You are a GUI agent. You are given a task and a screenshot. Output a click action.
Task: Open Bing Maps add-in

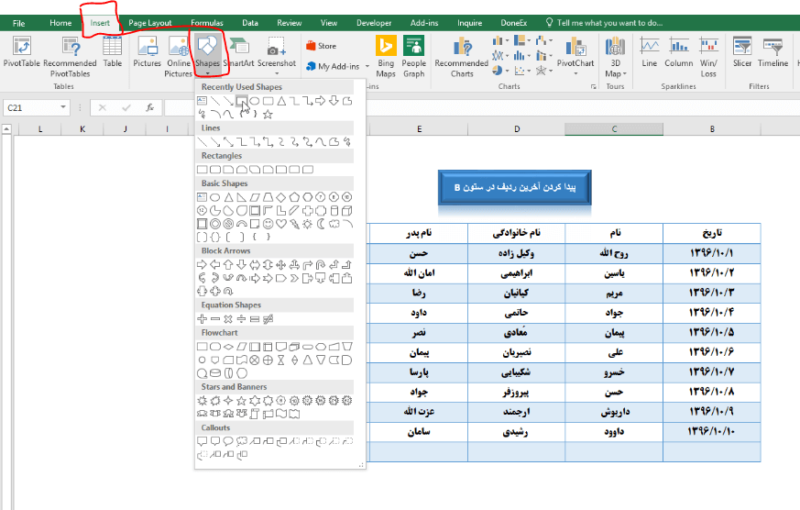point(385,55)
